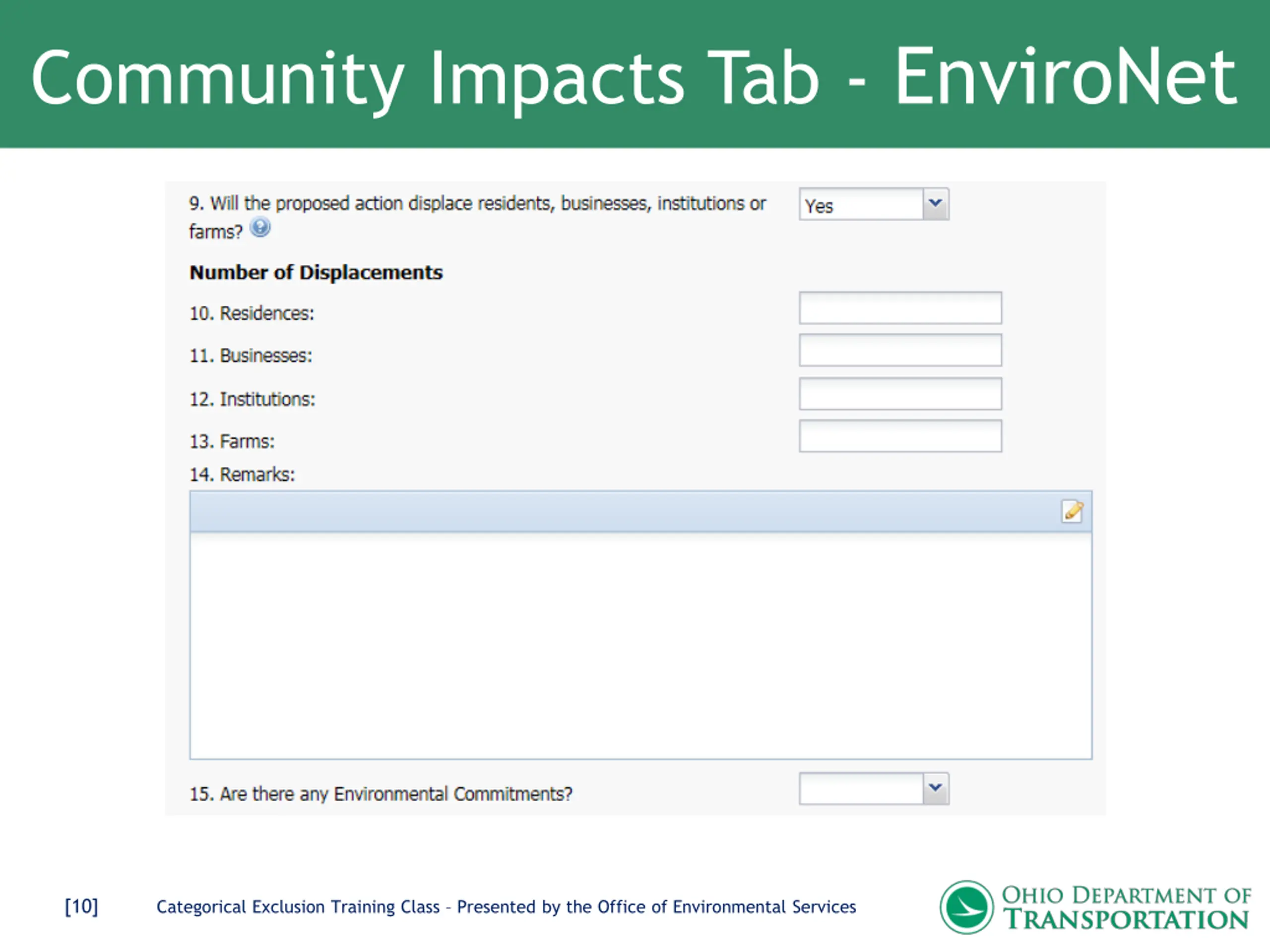
Task: Click the 14. Remarks label
Action: click(242, 475)
